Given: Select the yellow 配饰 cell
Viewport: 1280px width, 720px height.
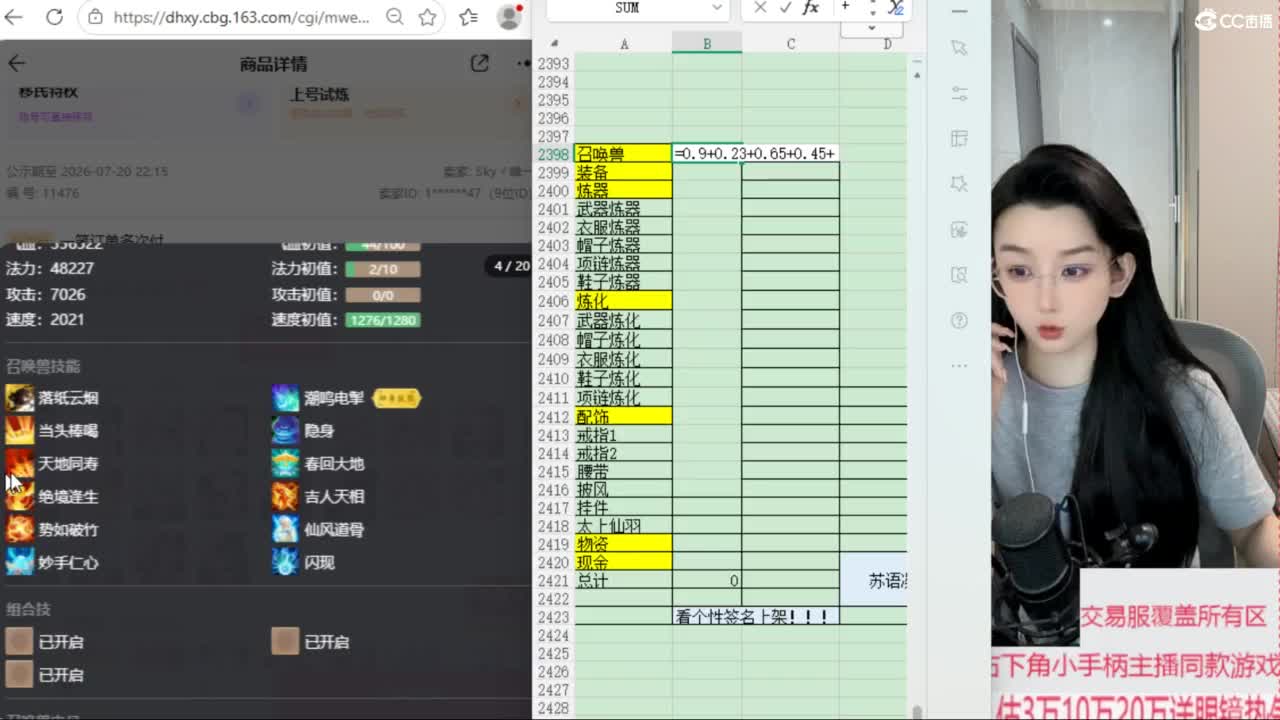Looking at the screenshot, I should pos(623,416).
